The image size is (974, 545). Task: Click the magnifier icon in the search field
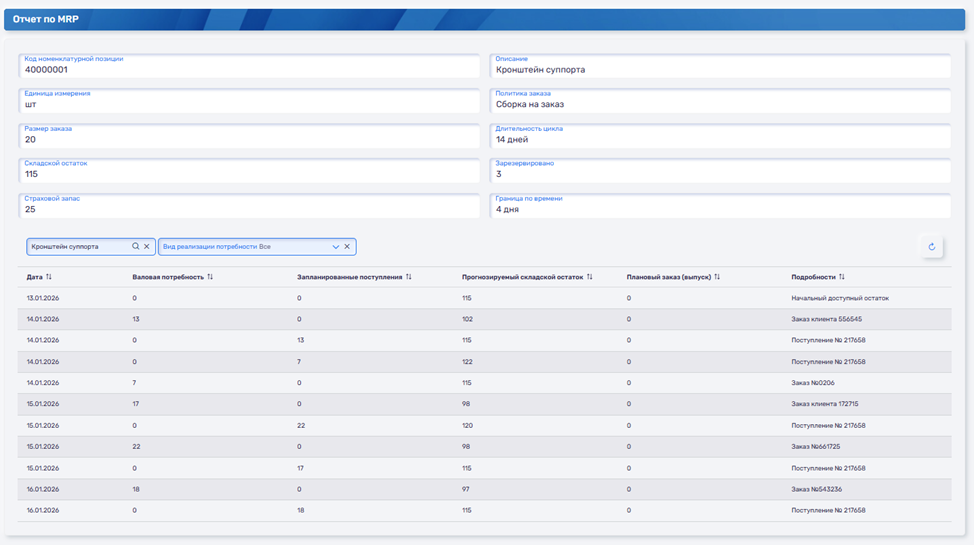(136, 246)
